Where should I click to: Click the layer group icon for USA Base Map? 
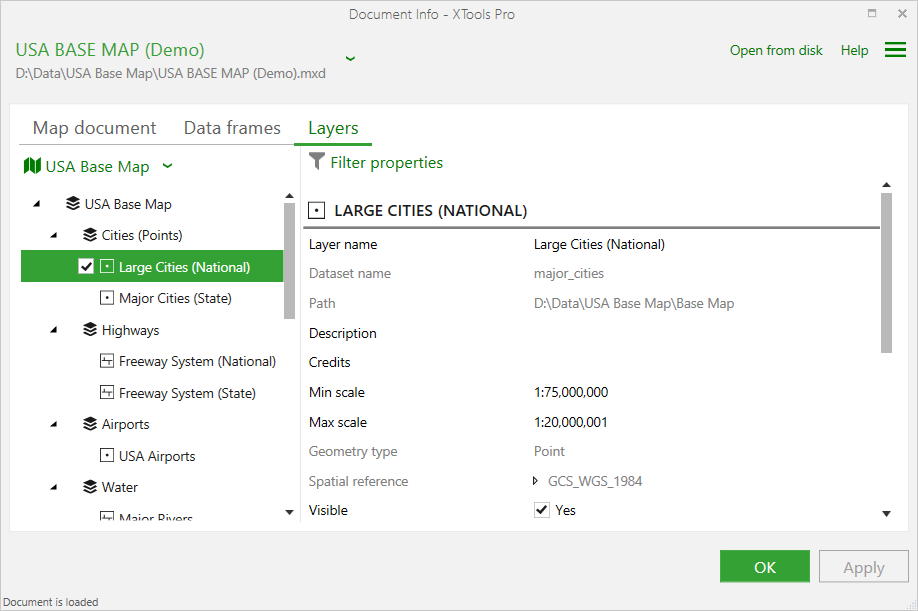click(73, 204)
